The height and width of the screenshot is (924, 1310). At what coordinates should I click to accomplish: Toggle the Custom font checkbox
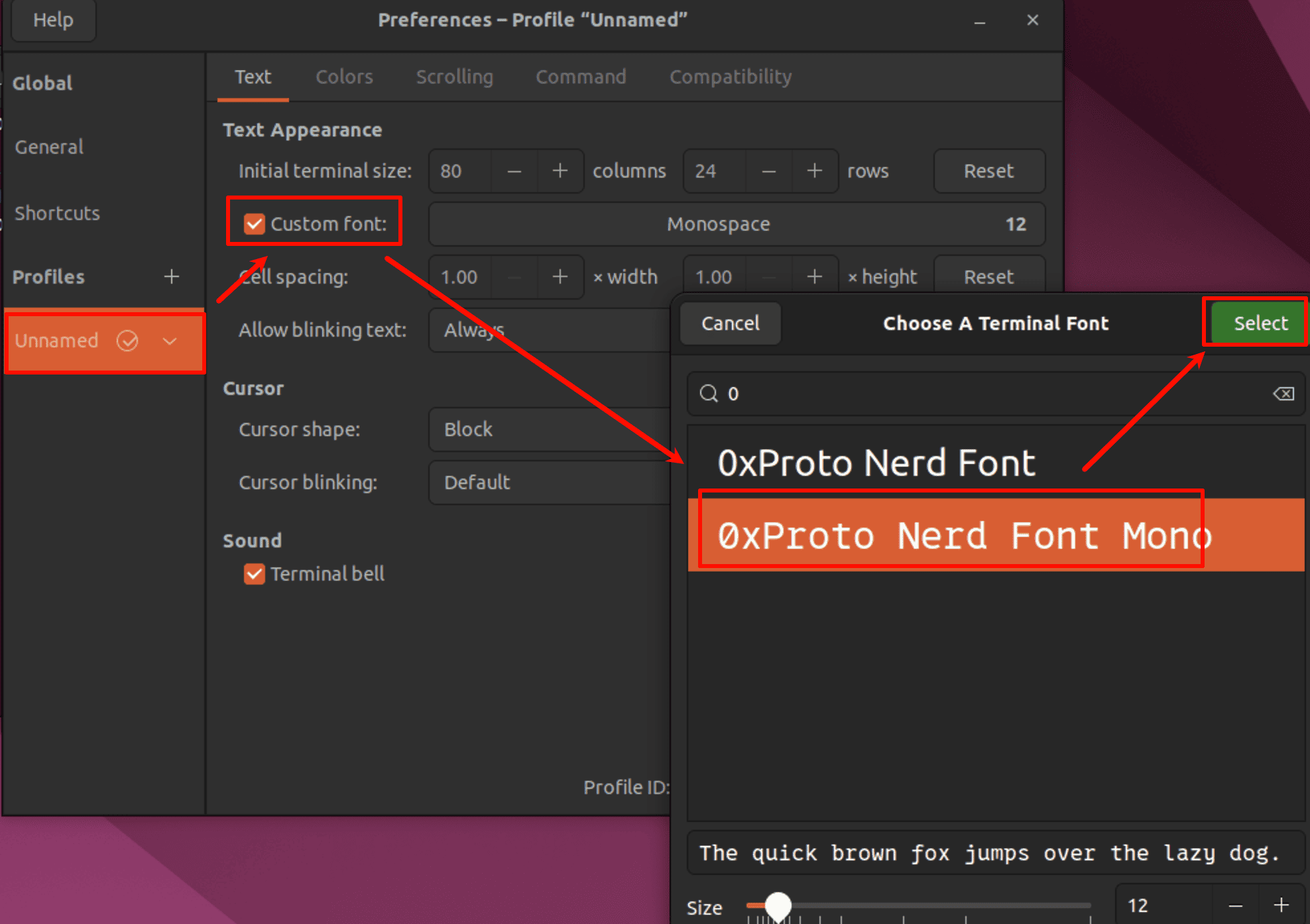click(255, 224)
